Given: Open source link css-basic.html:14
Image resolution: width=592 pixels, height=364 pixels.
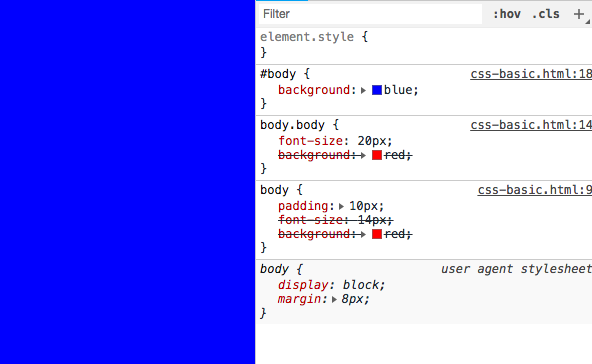Looking at the screenshot, I should pos(531,125).
